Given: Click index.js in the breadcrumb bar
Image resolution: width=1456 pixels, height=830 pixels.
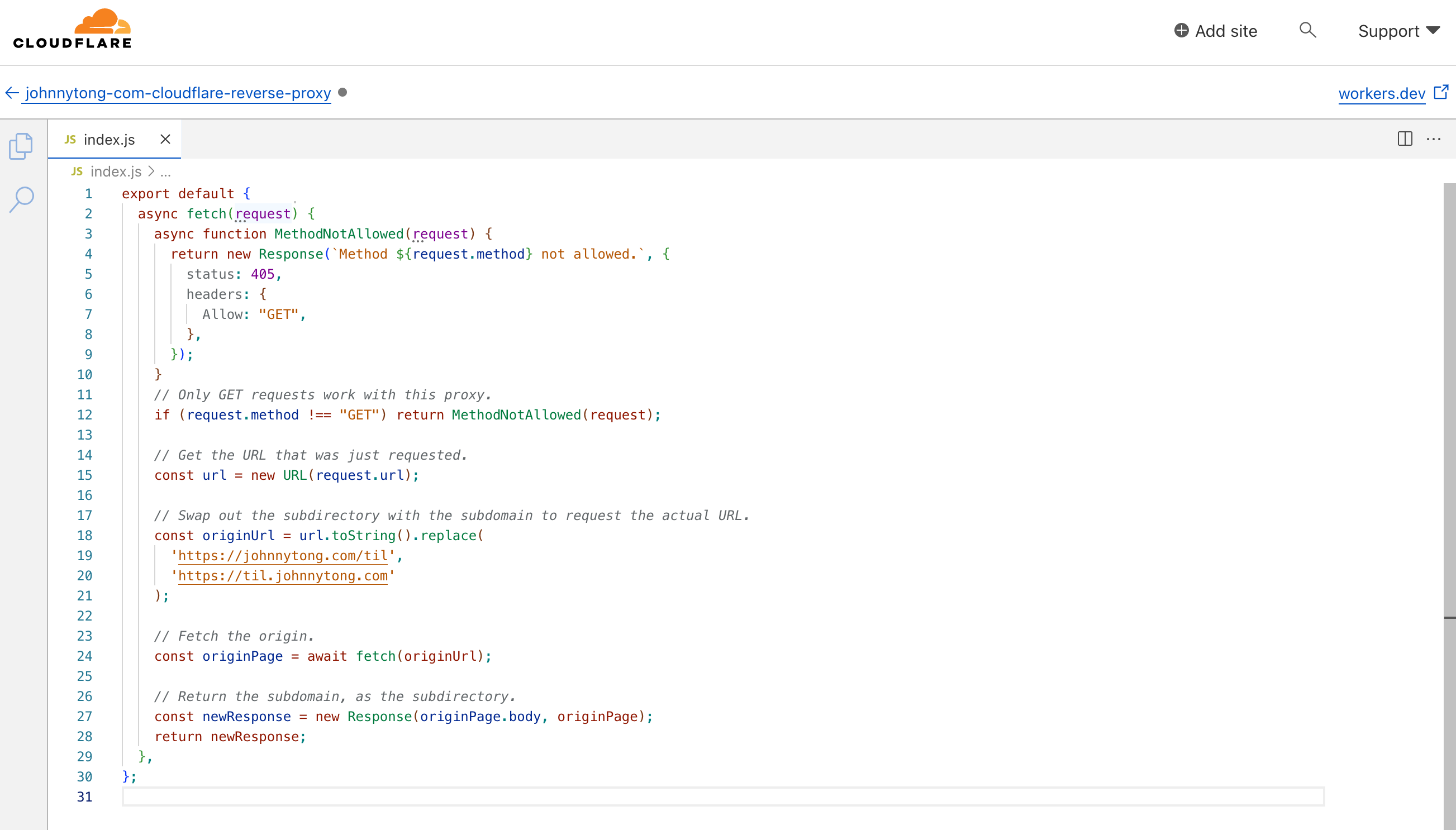Looking at the screenshot, I should click(116, 171).
